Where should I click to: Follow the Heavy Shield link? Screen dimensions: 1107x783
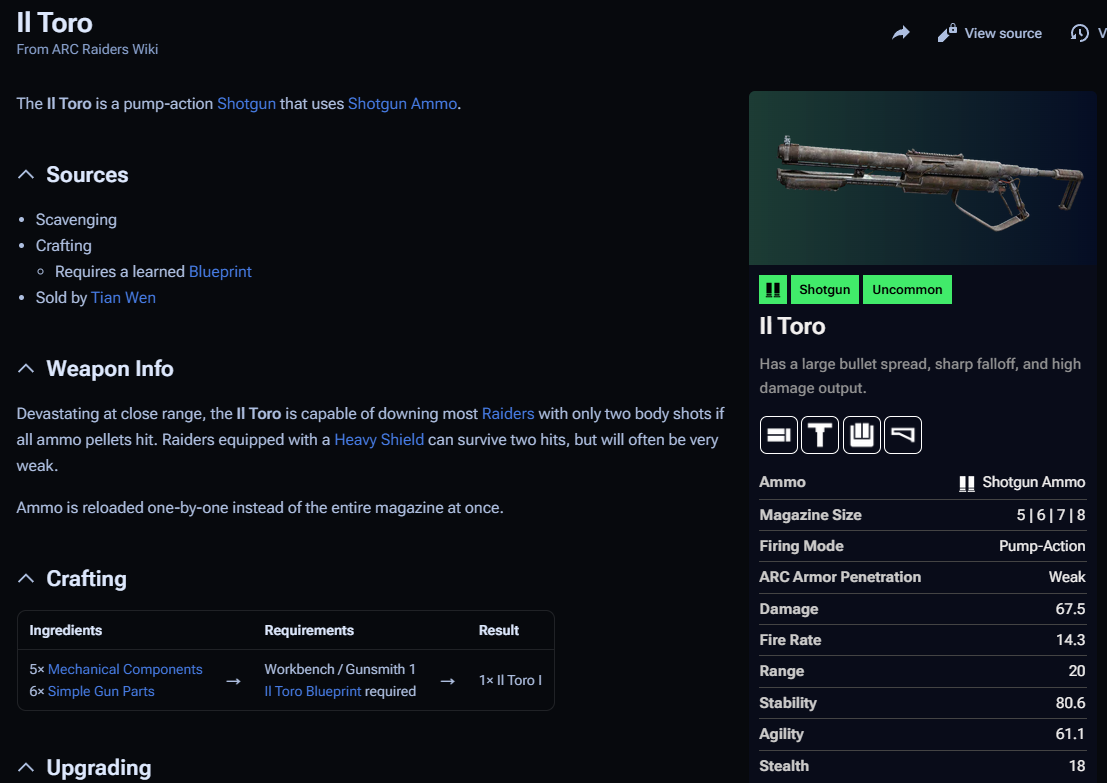coord(379,440)
